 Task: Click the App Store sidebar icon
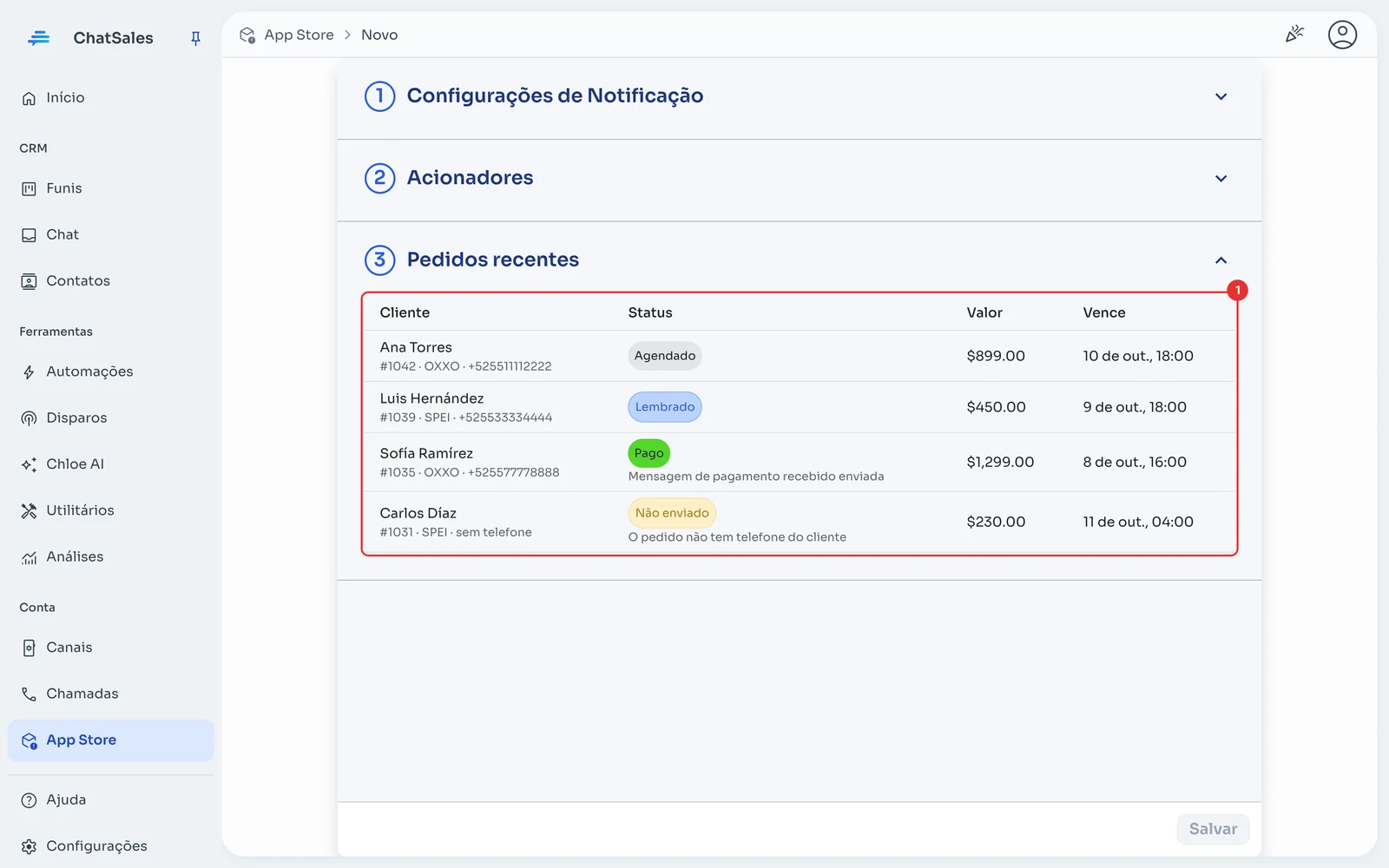pyautogui.click(x=29, y=741)
